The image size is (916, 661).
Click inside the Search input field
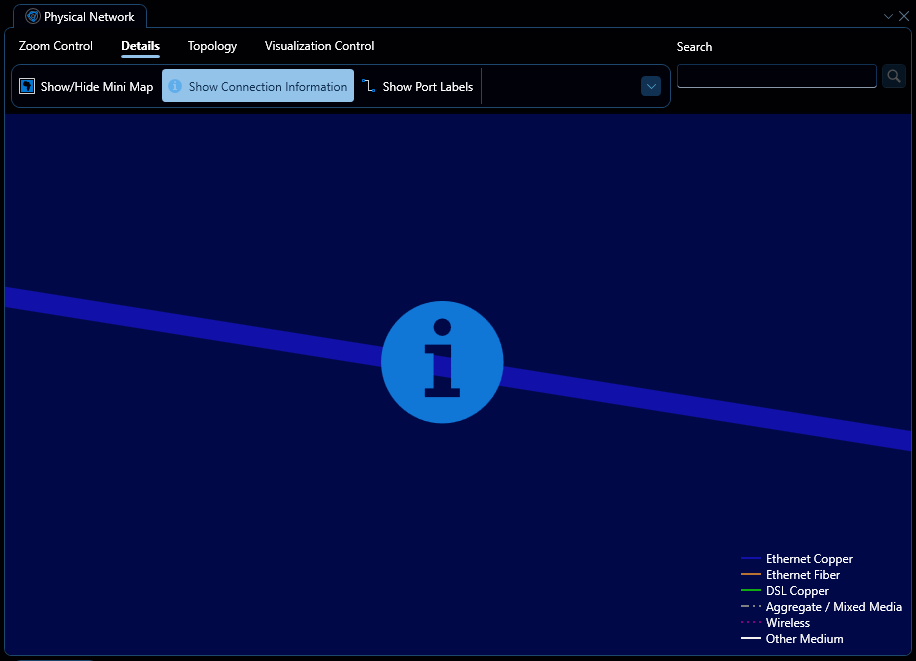776,75
